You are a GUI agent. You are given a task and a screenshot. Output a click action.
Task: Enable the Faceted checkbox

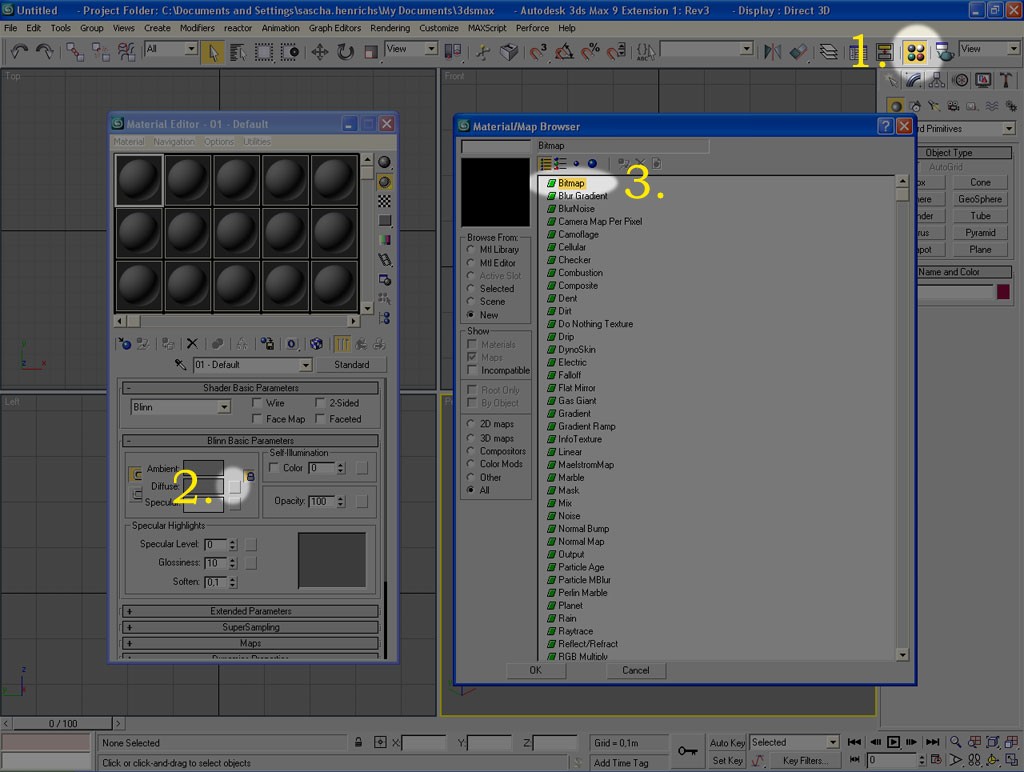320,419
